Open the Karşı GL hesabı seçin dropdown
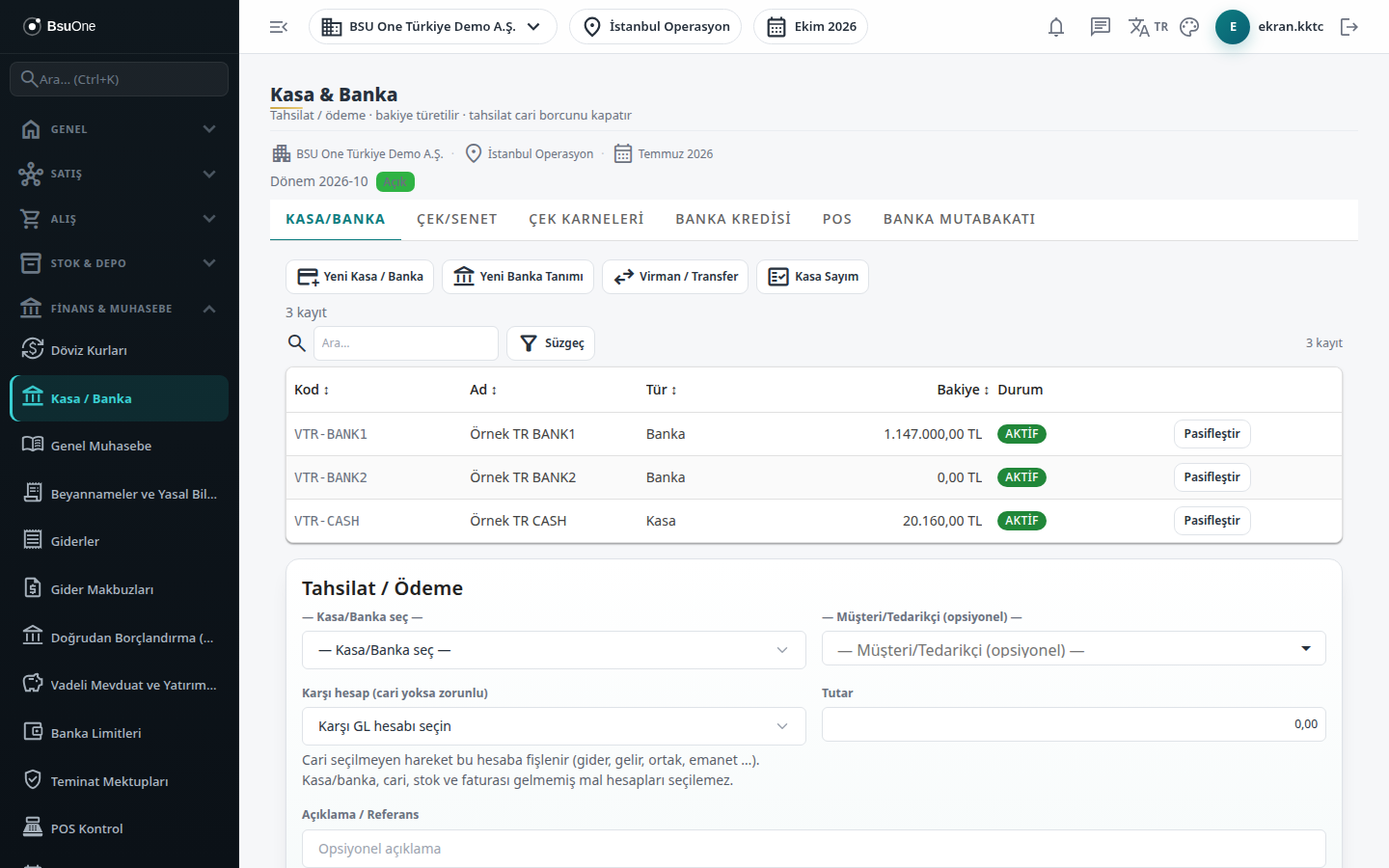 [x=554, y=726]
